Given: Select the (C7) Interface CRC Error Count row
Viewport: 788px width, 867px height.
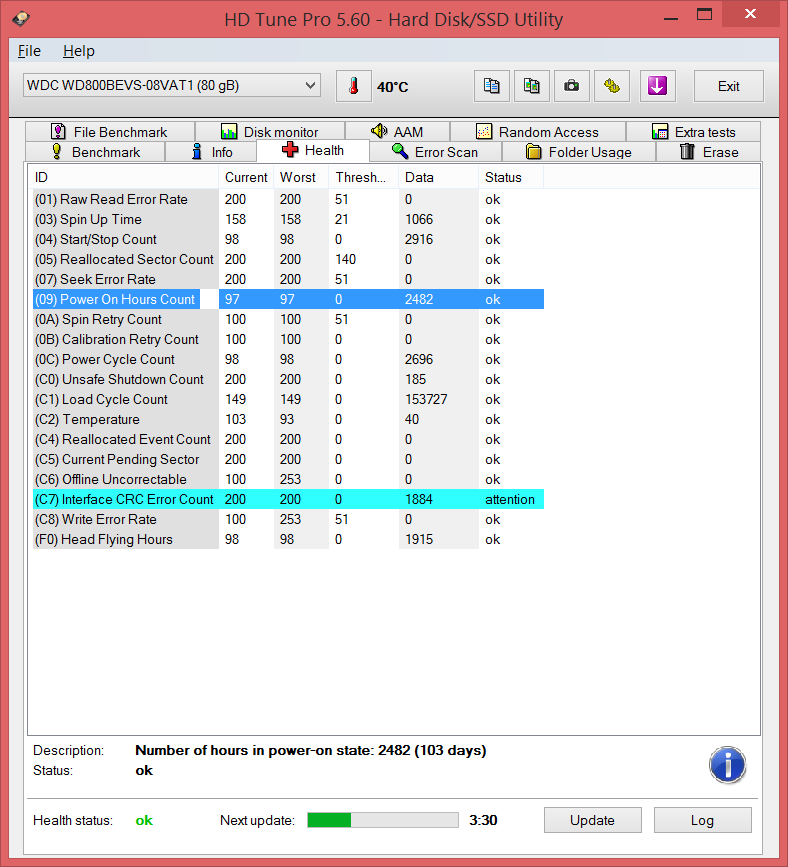Looking at the screenshot, I should click(288, 499).
